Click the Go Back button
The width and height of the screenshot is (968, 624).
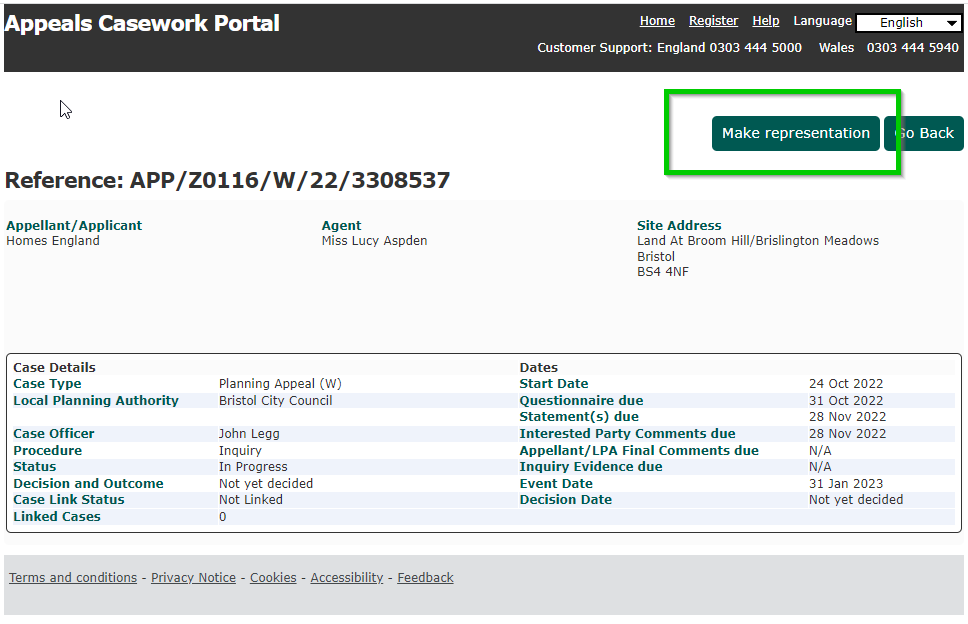[x=924, y=133]
